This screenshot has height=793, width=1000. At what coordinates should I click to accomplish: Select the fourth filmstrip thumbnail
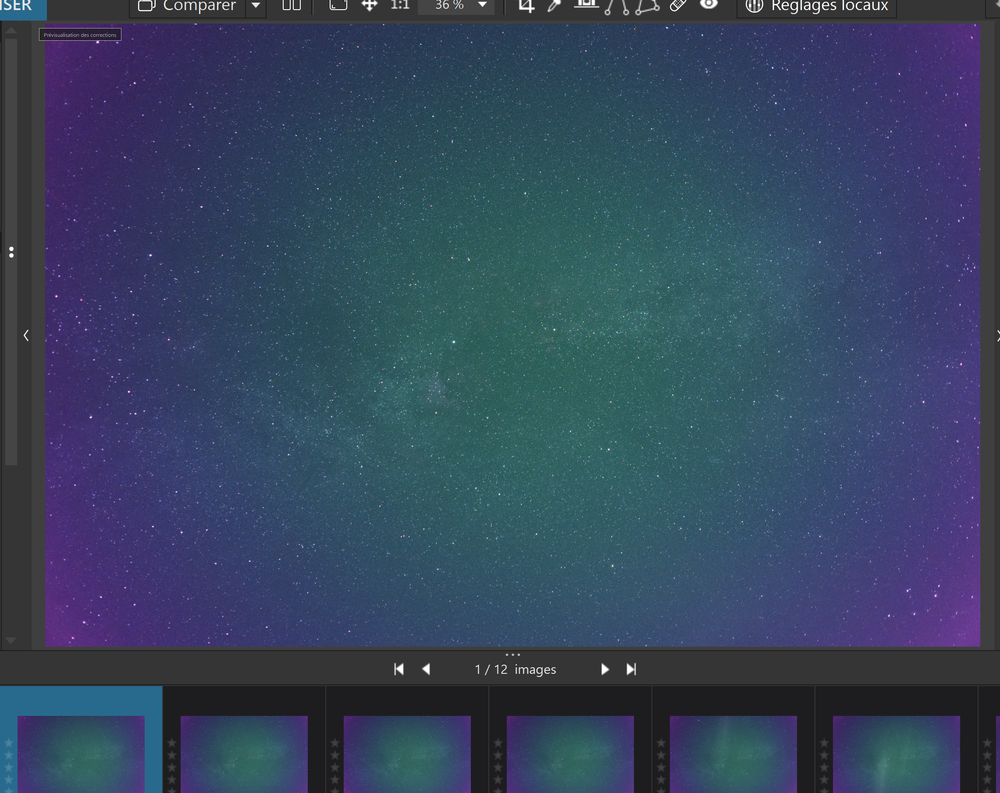pyautogui.click(x=571, y=754)
